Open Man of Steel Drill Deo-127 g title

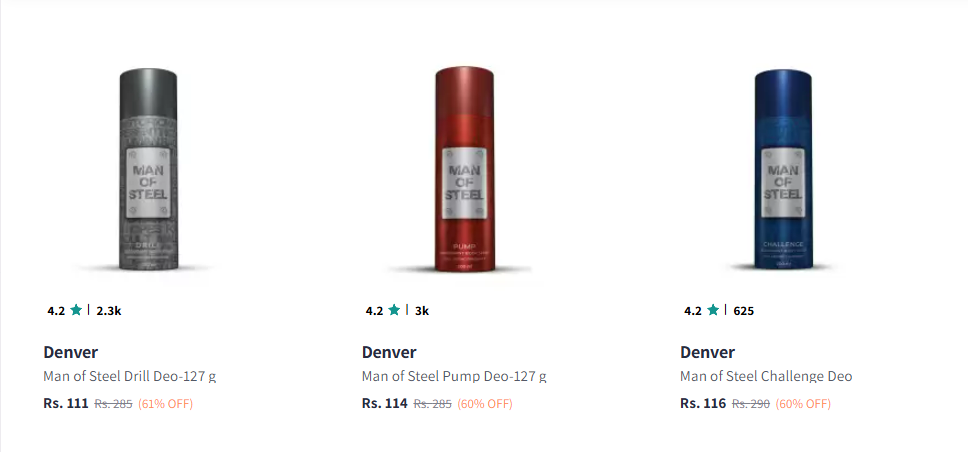tap(130, 376)
